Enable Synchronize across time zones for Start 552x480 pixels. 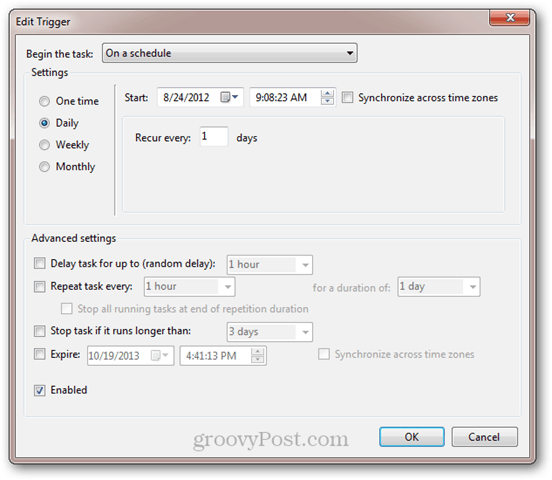tap(347, 97)
